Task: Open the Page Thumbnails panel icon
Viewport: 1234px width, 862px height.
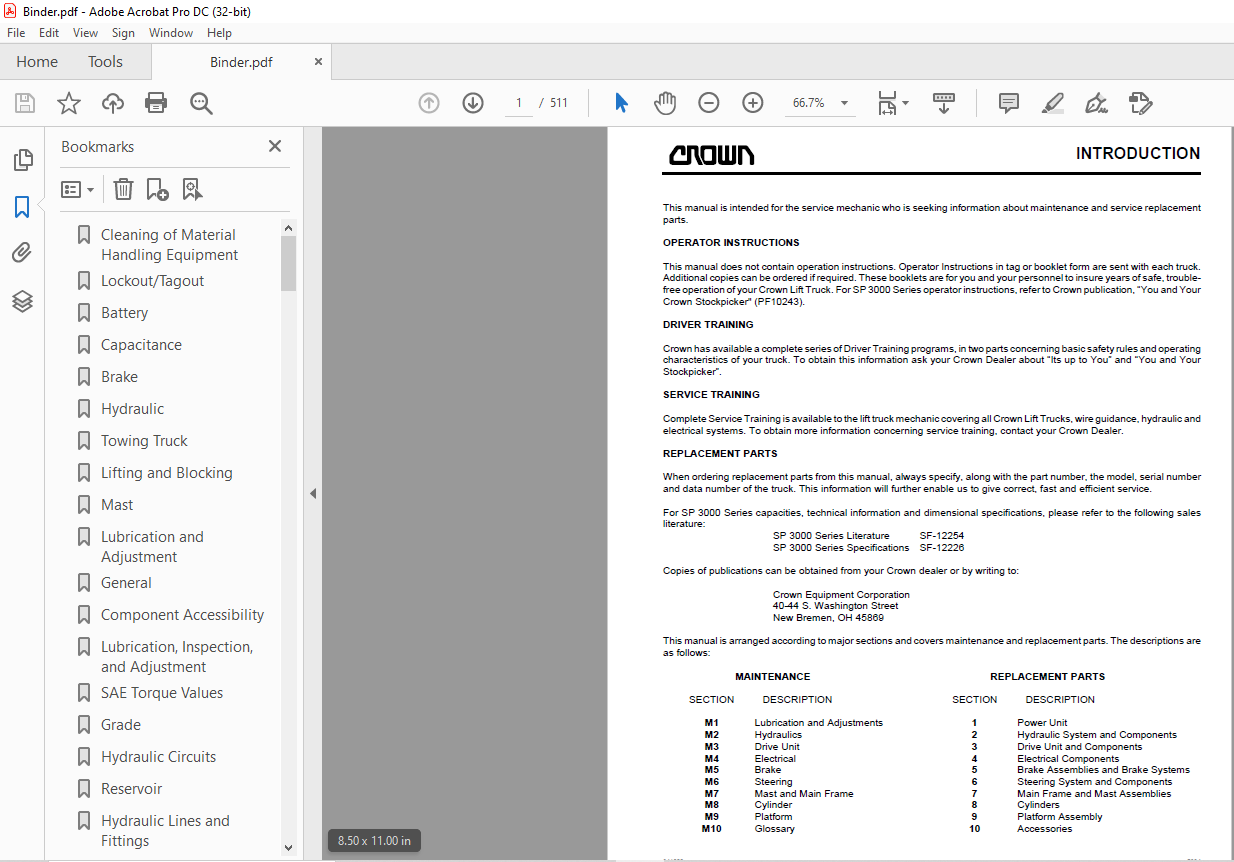Action: pyautogui.click(x=22, y=159)
